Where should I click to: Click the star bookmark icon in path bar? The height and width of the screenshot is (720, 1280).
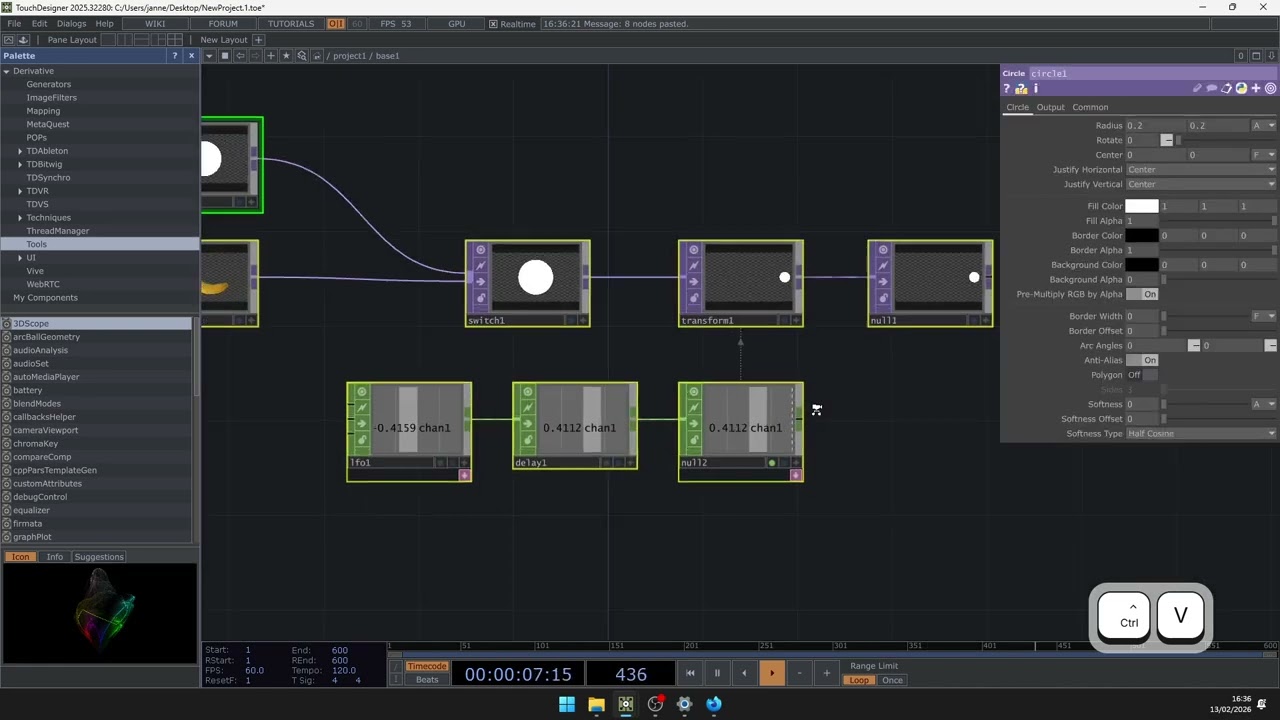[286, 56]
